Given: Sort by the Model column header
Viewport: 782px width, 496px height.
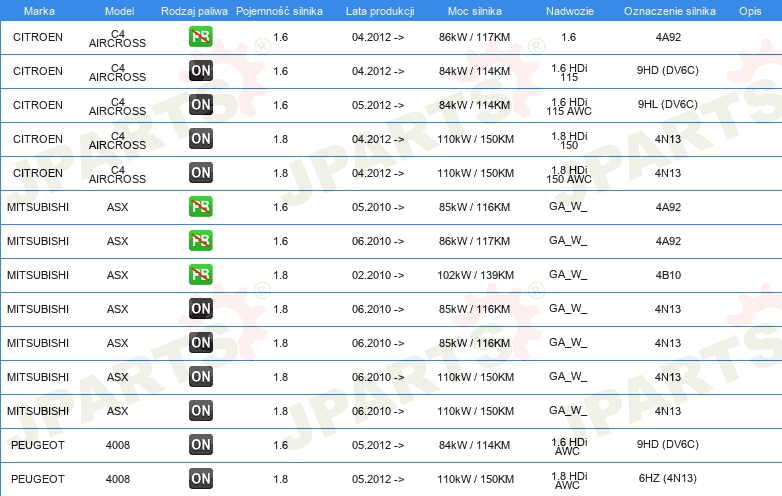Looking at the screenshot, I should point(119,11).
